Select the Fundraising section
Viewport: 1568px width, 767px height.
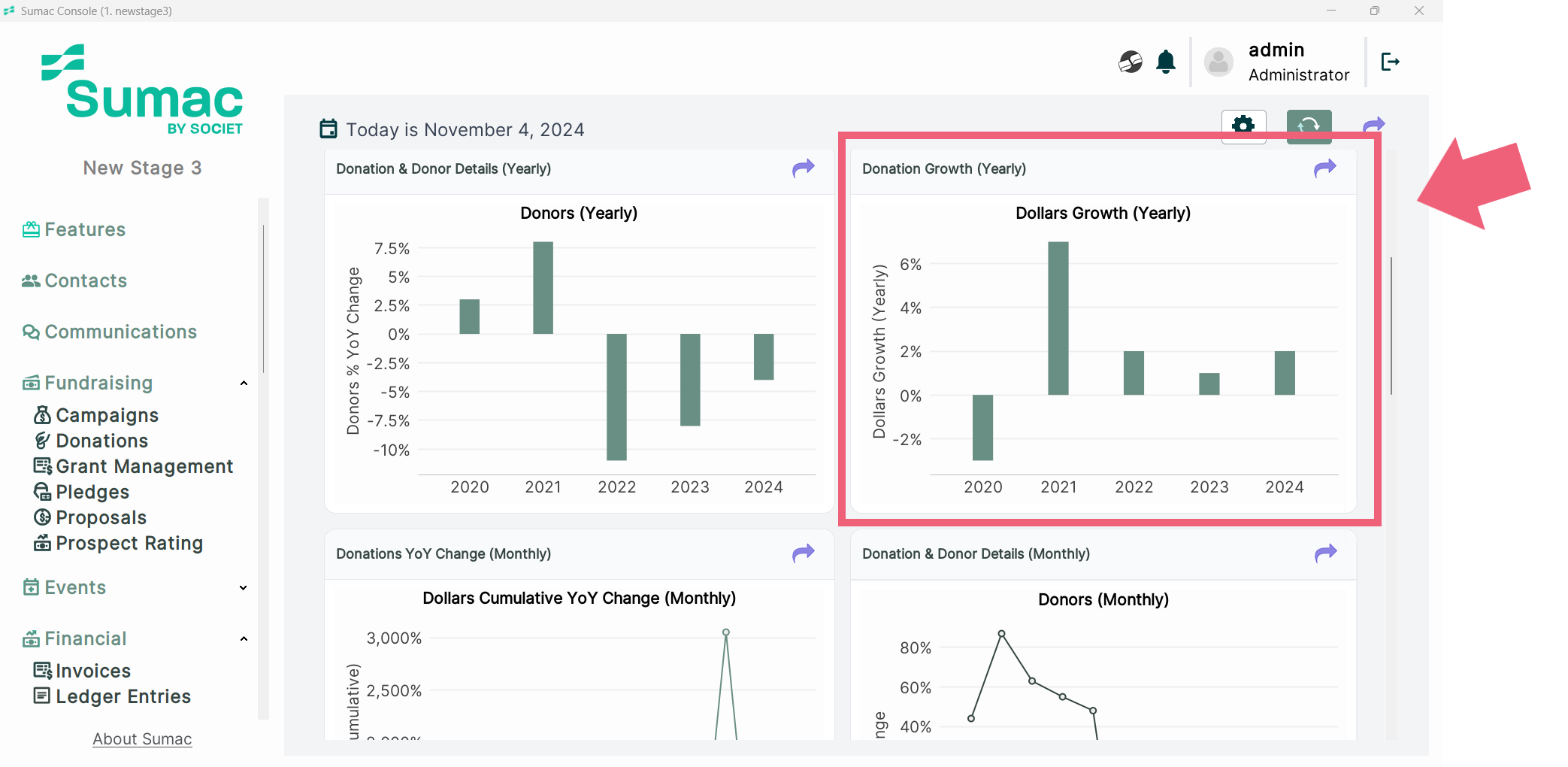[x=87, y=383]
